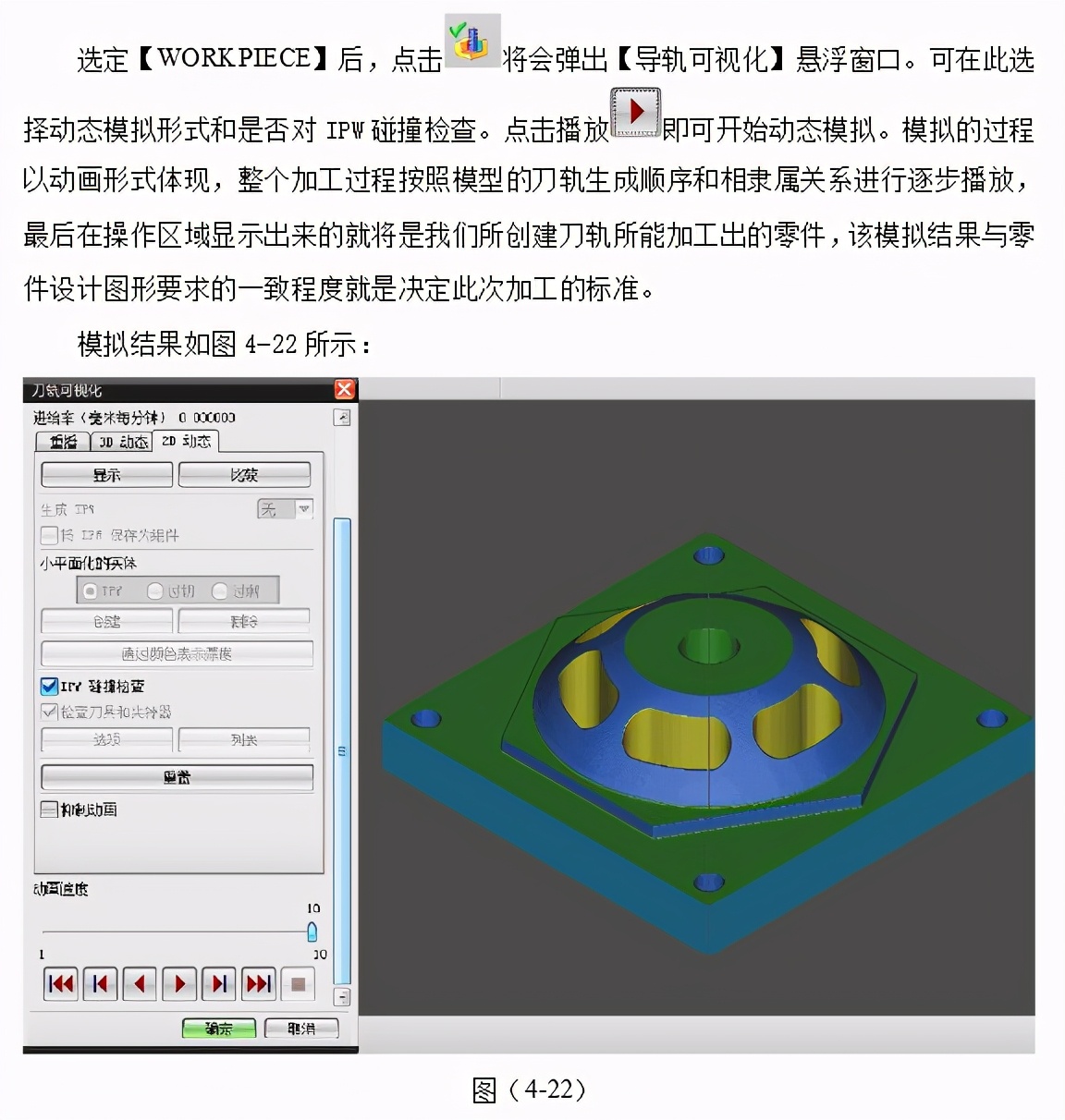The height and width of the screenshot is (1120, 1065).
Task: Click the 比较 button
Action: pos(244,475)
